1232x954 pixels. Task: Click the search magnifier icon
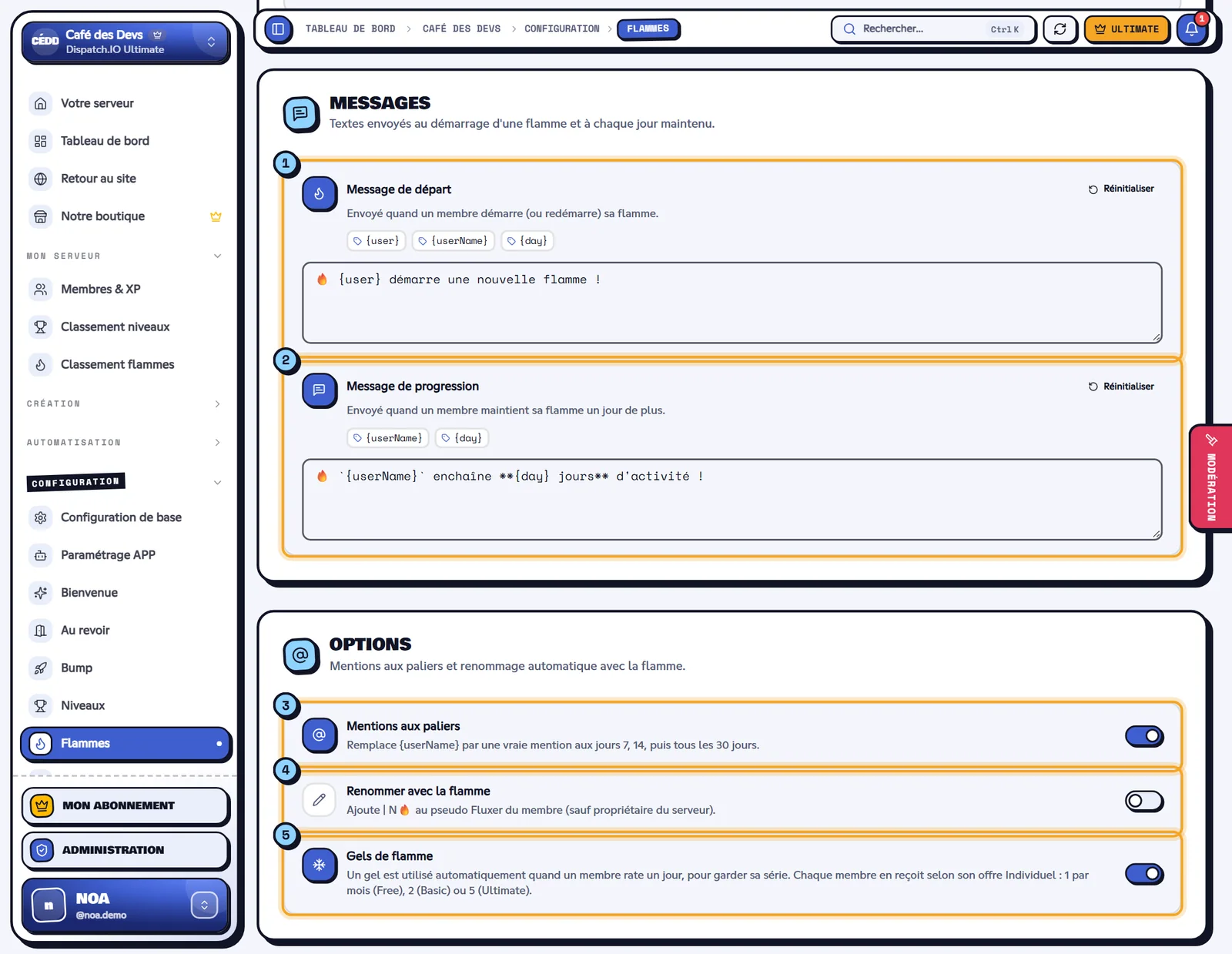[x=849, y=29]
